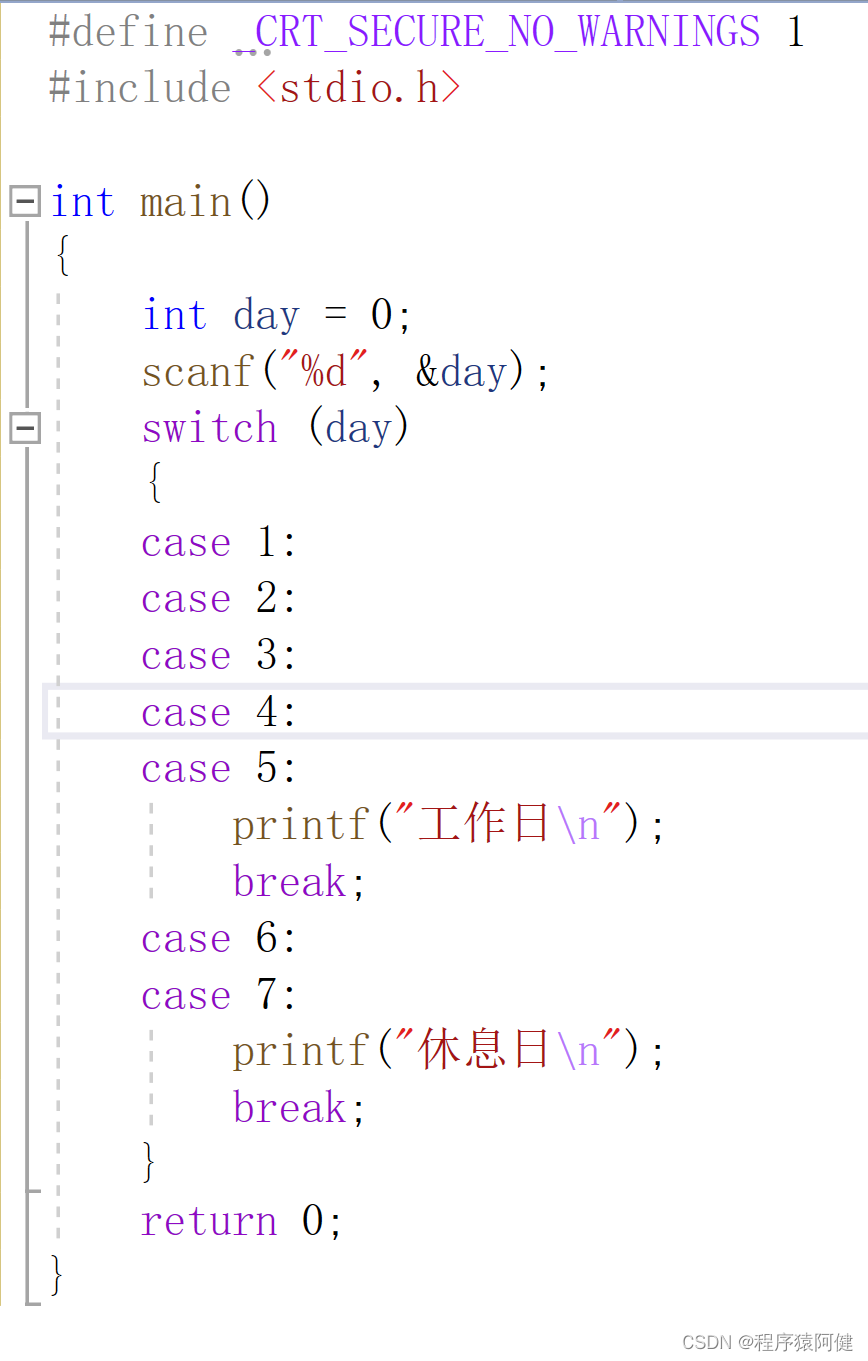This screenshot has height=1361, width=868.
Task: Click the break after the 休息日 printf
Action: (x=300, y=1109)
